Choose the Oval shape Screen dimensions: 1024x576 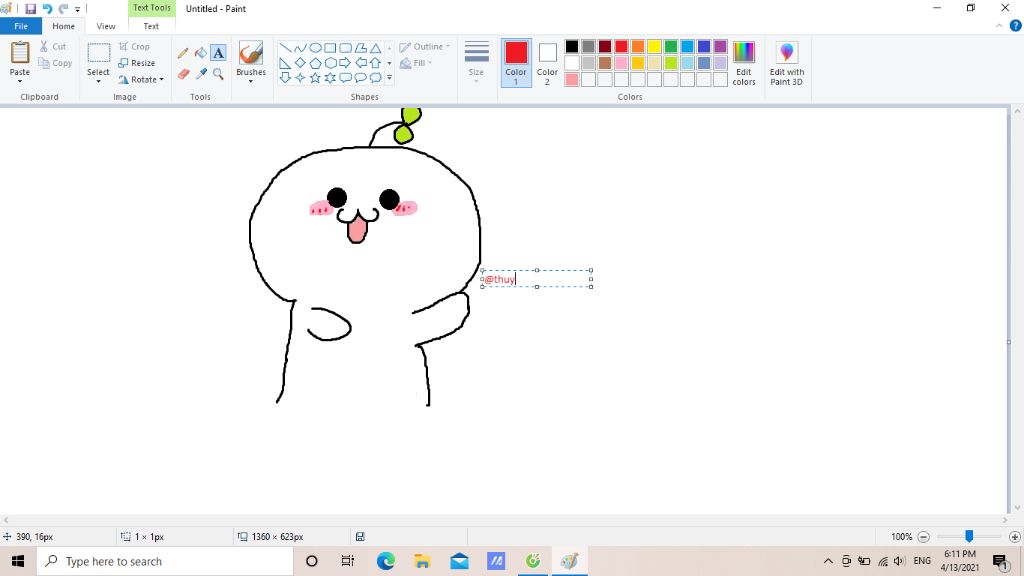click(x=315, y=48)
